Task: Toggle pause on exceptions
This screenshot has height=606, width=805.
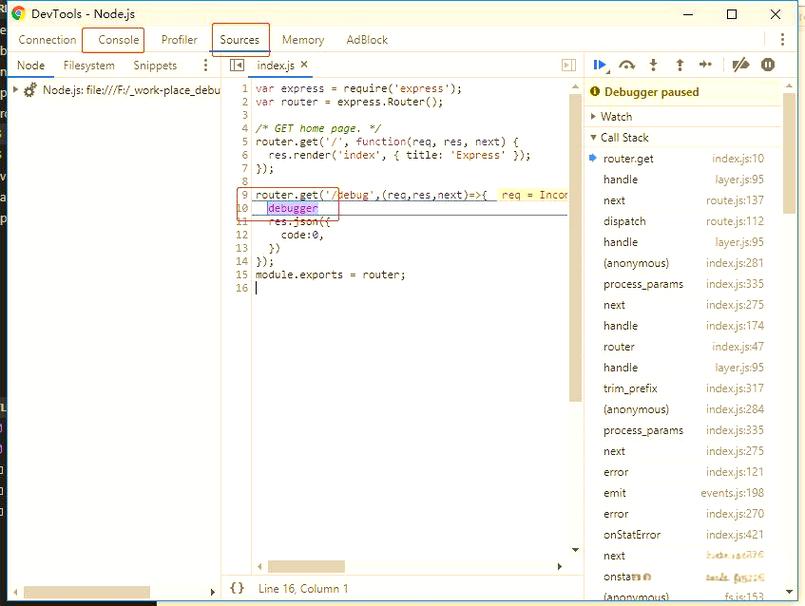Action: tap(768, 65)
